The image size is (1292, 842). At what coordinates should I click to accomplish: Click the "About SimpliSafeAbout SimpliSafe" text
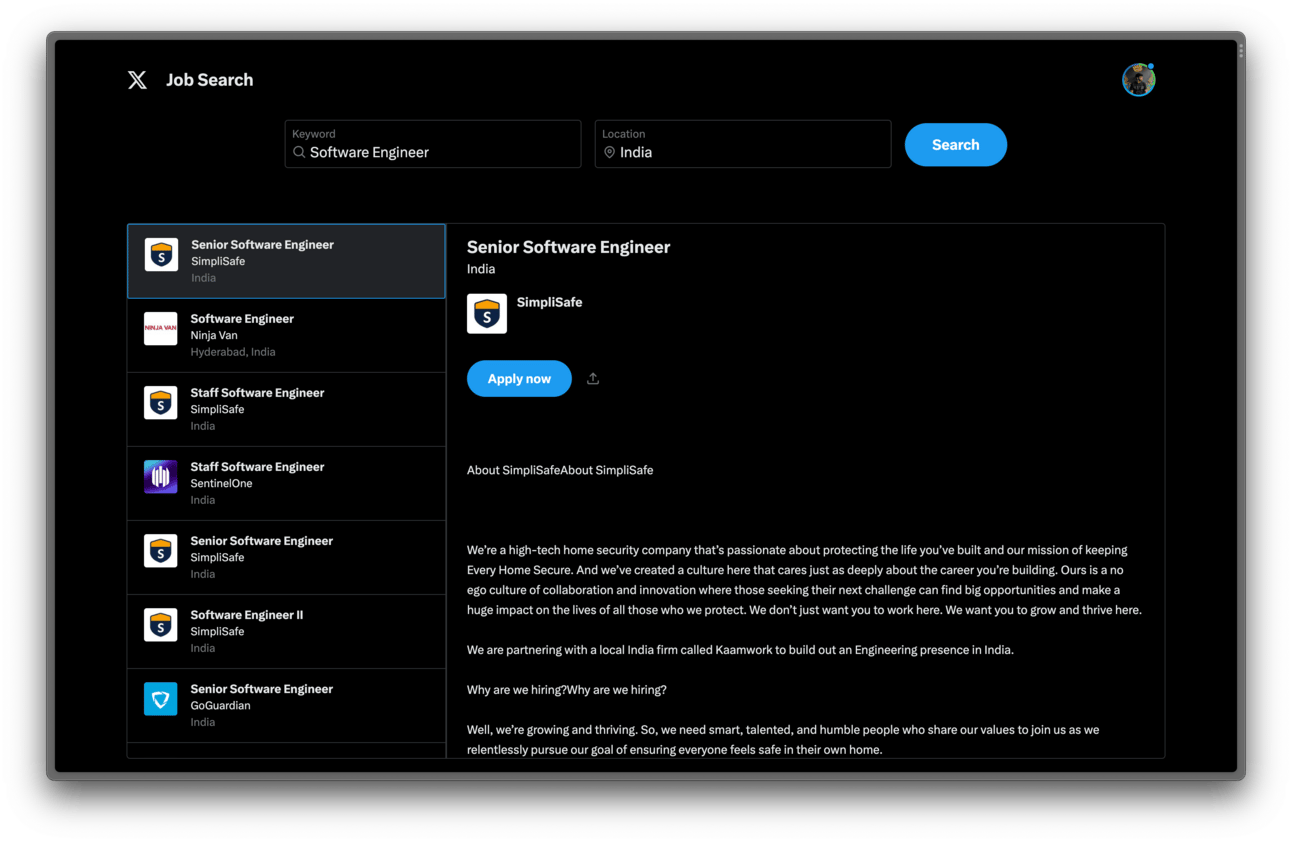(560, 470)
